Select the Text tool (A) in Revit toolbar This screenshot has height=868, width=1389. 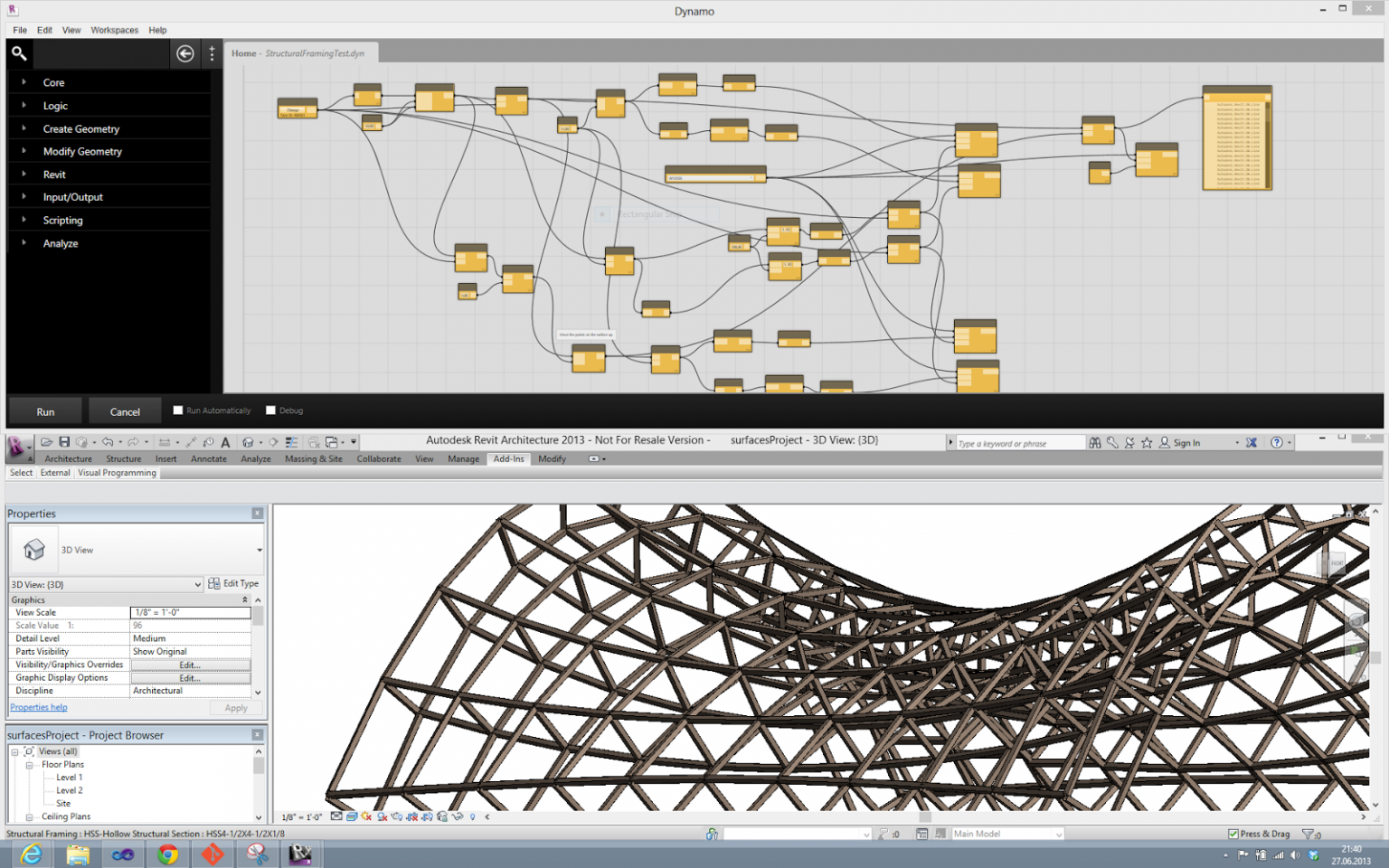coord(225,442)
